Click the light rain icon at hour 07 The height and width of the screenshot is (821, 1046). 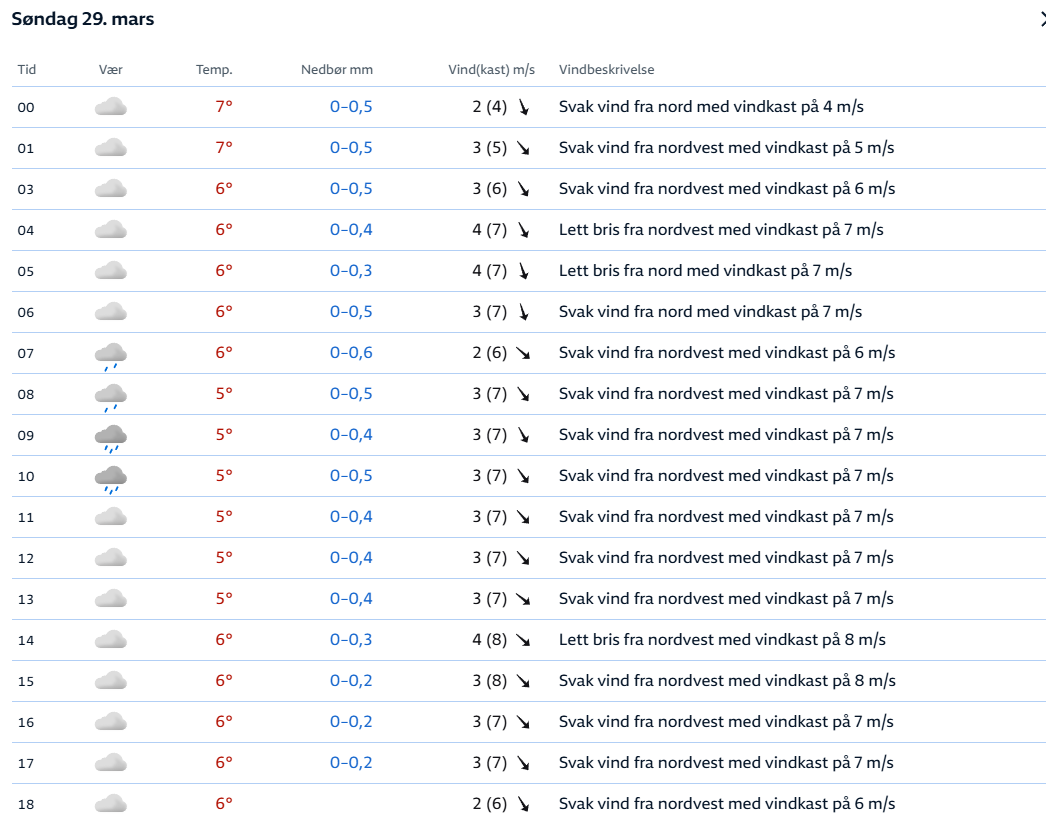[110, 354]
